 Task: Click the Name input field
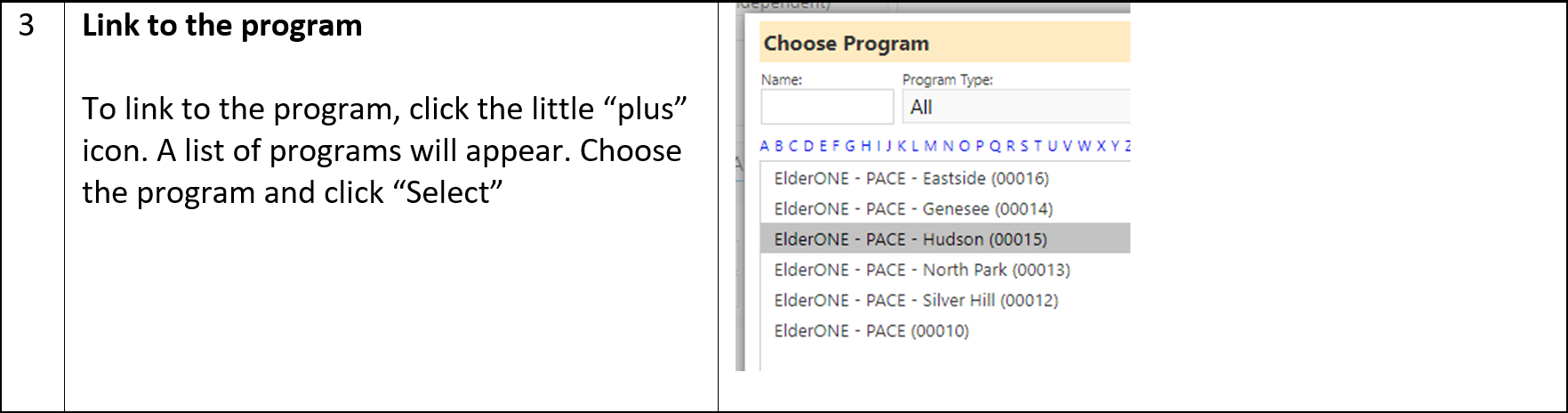click(827, 107)
